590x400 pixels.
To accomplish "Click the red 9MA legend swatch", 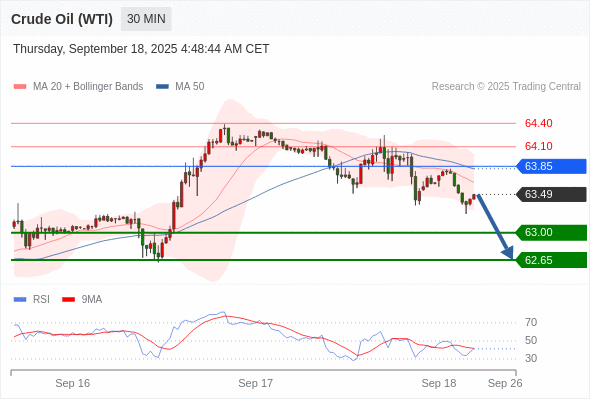I will pos(68,300).
